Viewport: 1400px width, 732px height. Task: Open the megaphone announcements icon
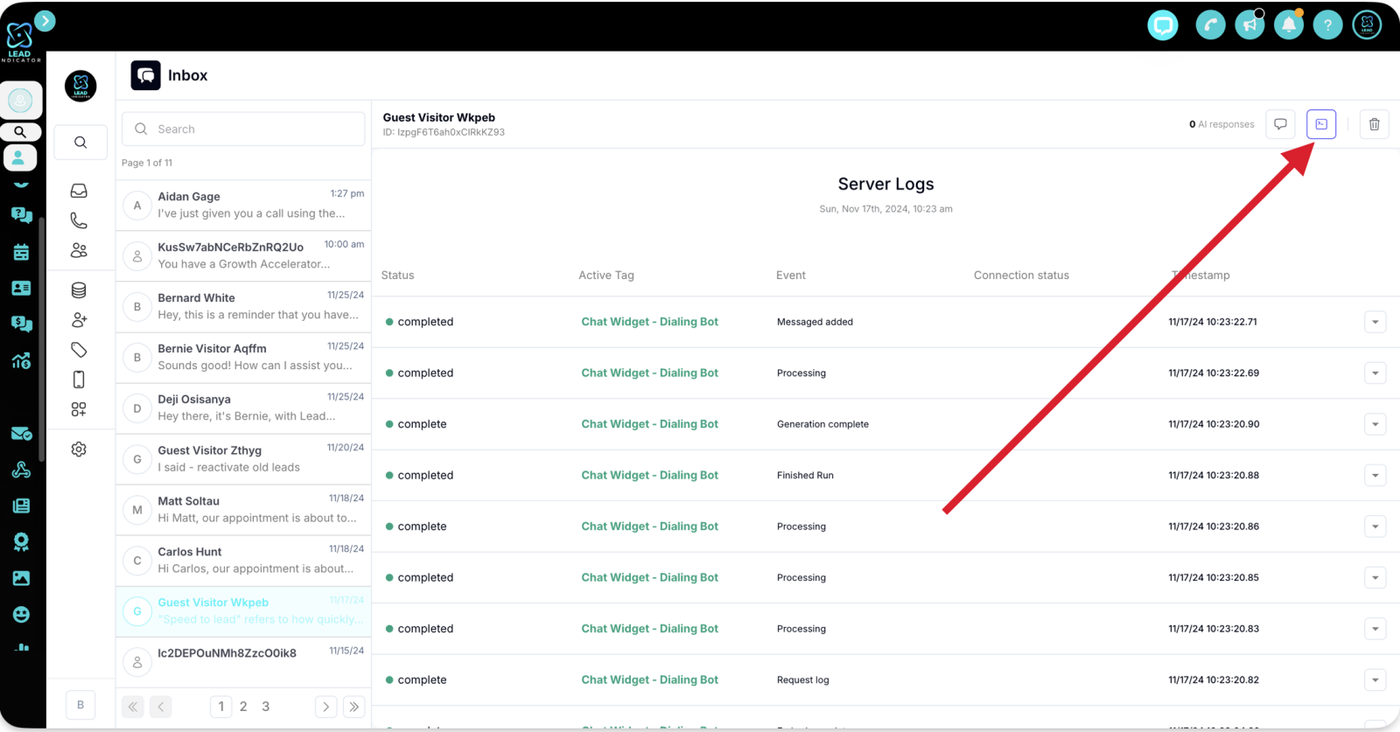coord(1249,25)
